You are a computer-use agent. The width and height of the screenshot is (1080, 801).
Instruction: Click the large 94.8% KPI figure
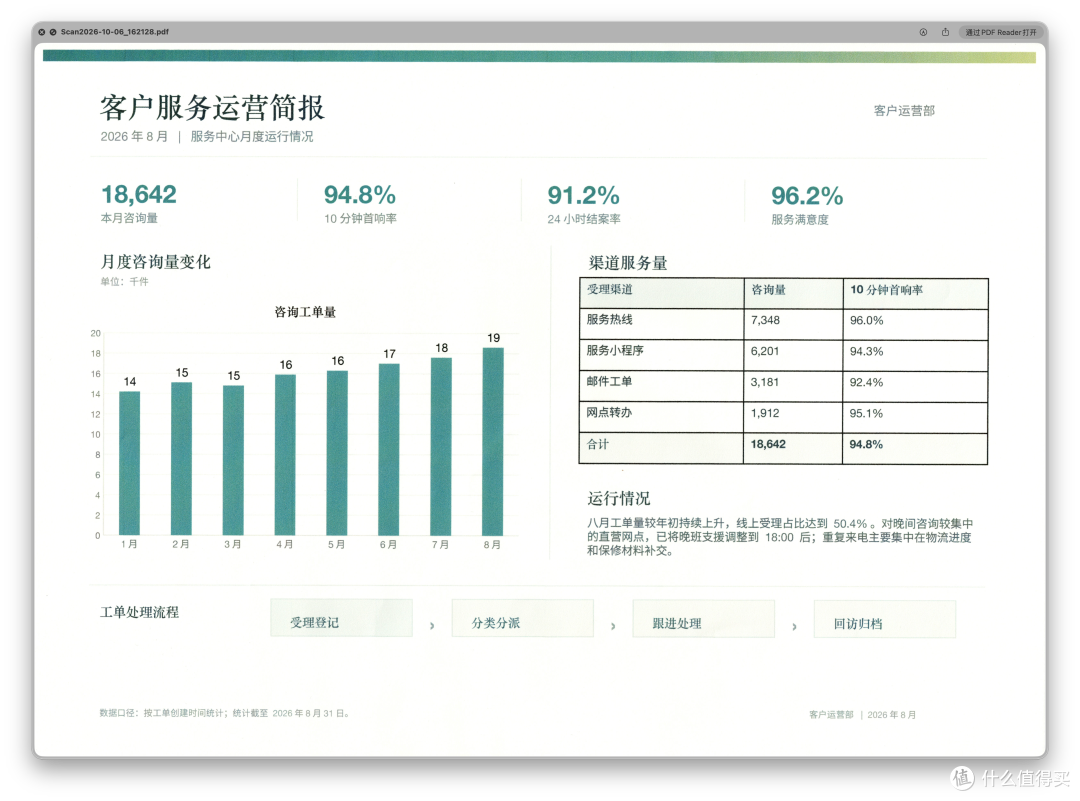[360, 195]
